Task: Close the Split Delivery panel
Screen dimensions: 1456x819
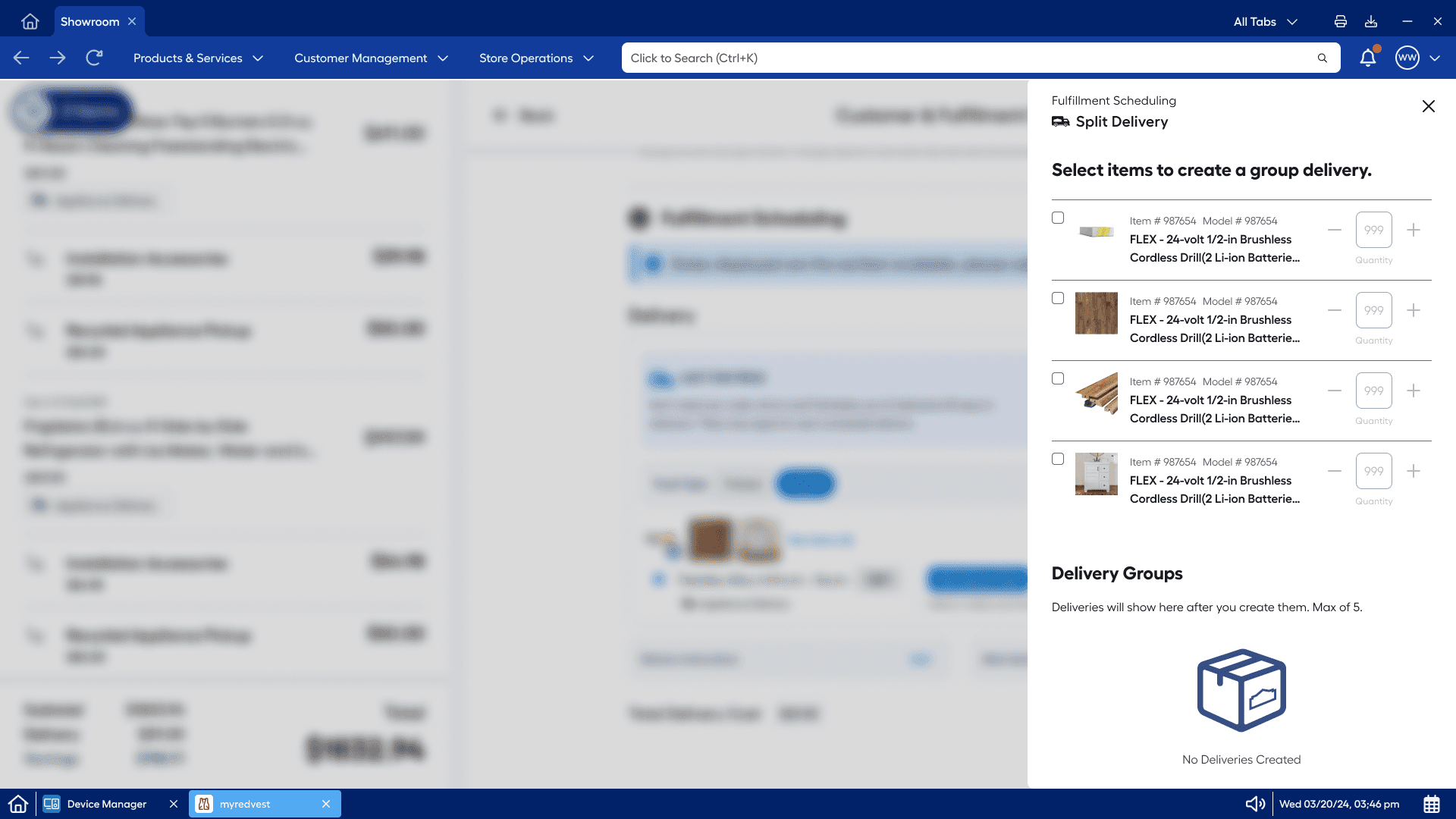Action: click(1429, 106)
